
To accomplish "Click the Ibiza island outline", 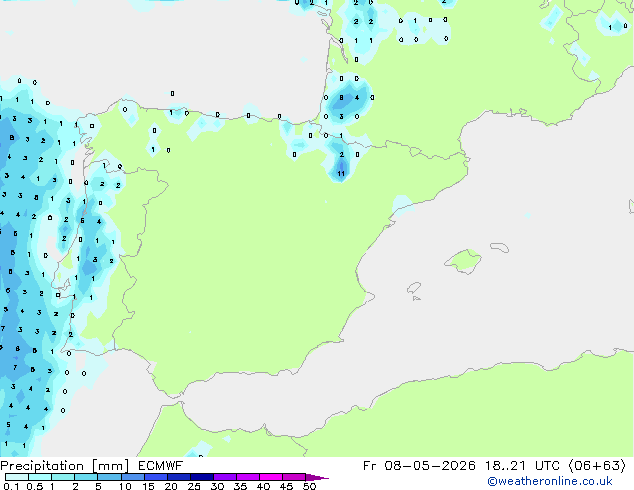I will coord(414,288).
